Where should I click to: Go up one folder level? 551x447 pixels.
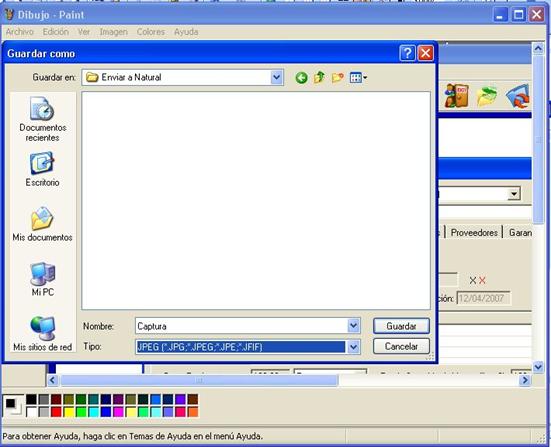tap(319, 77)
